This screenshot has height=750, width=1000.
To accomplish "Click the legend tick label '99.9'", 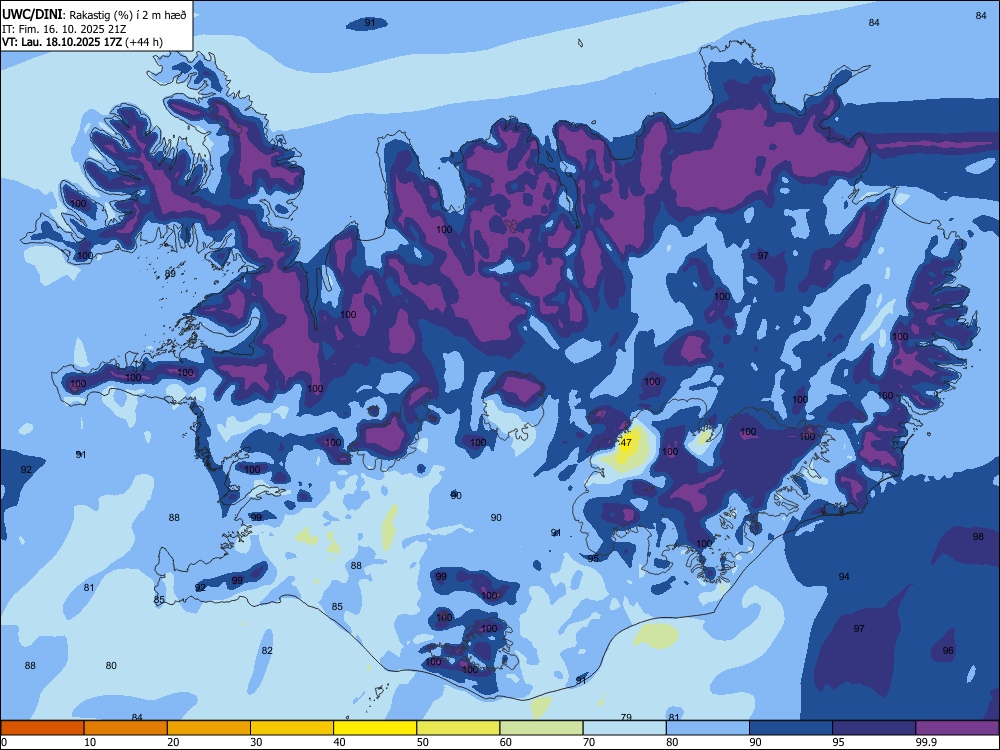I will tap(926, 742).
